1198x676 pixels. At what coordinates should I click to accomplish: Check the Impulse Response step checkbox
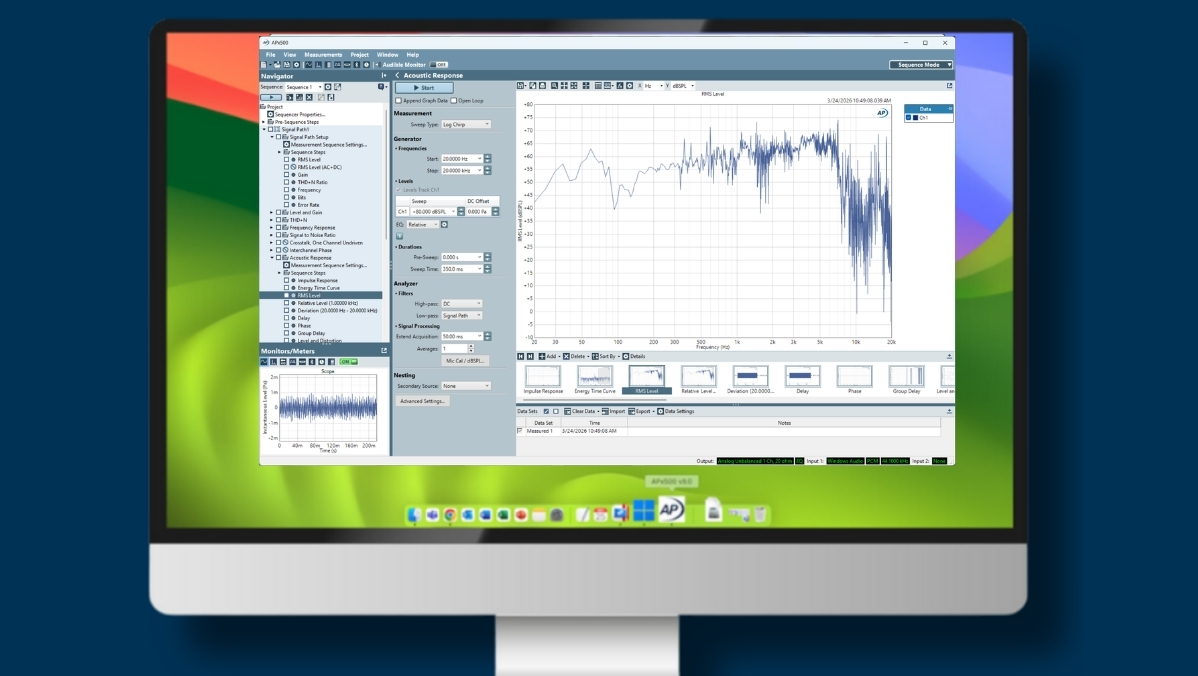(287, 280)
